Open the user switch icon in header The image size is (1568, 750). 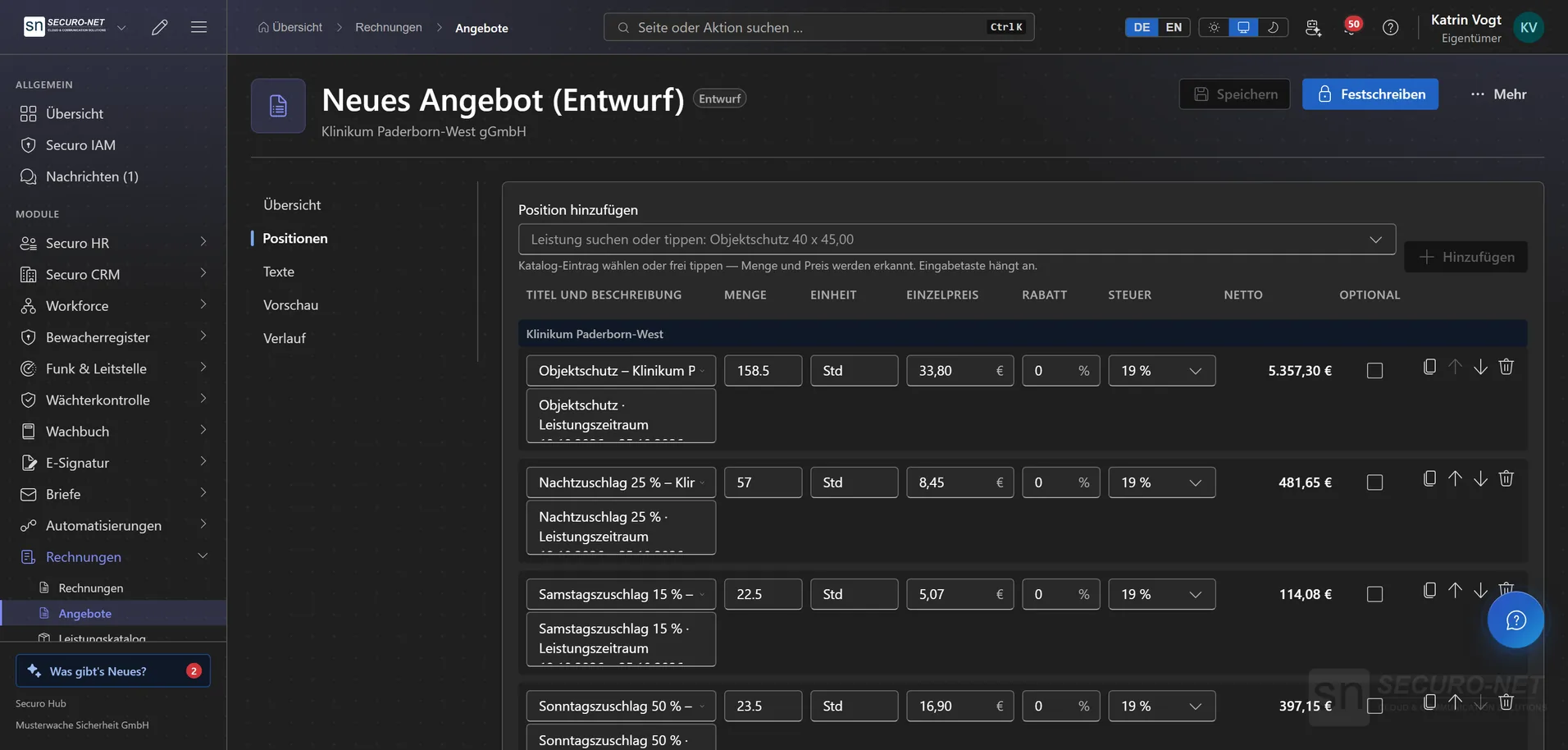click(1313, 27)
